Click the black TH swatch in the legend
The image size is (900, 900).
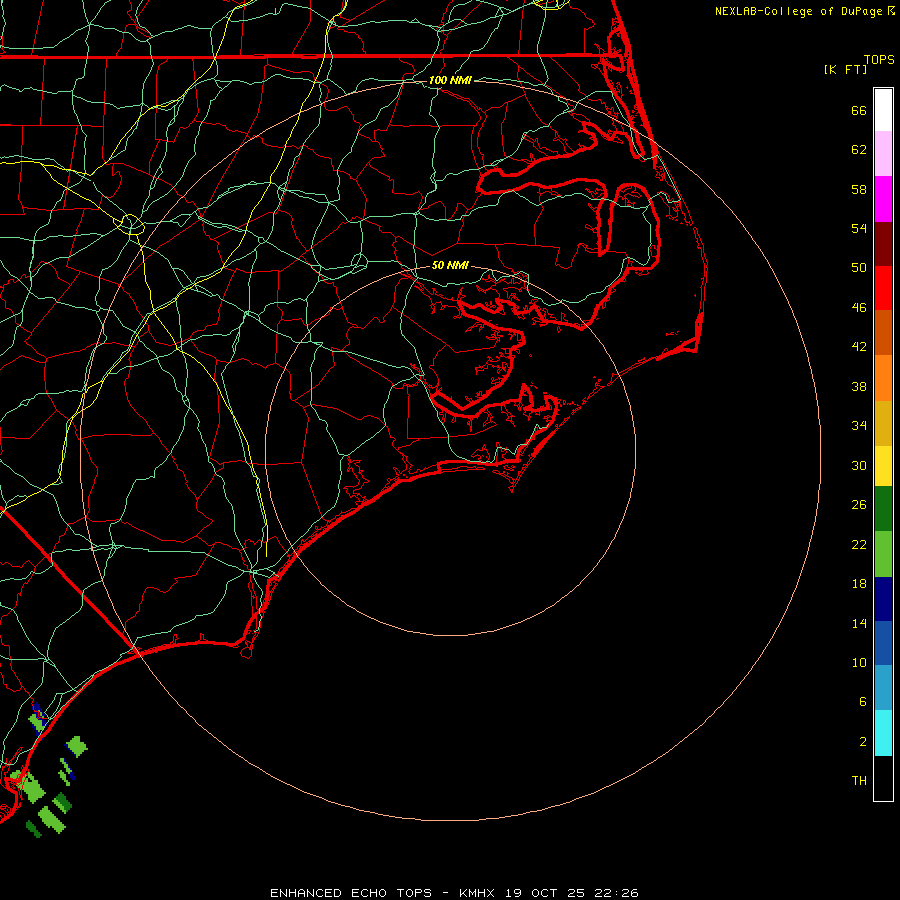(x=883, y=778)
